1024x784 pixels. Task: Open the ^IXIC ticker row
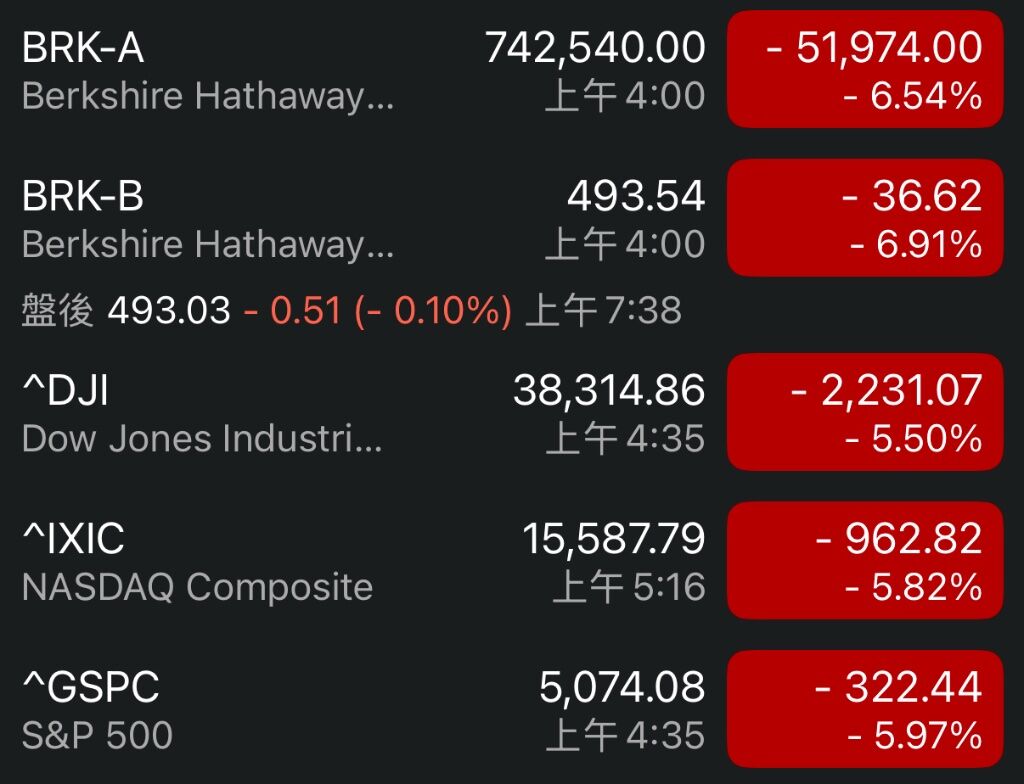pyautogui.click(x=512, y=561)
